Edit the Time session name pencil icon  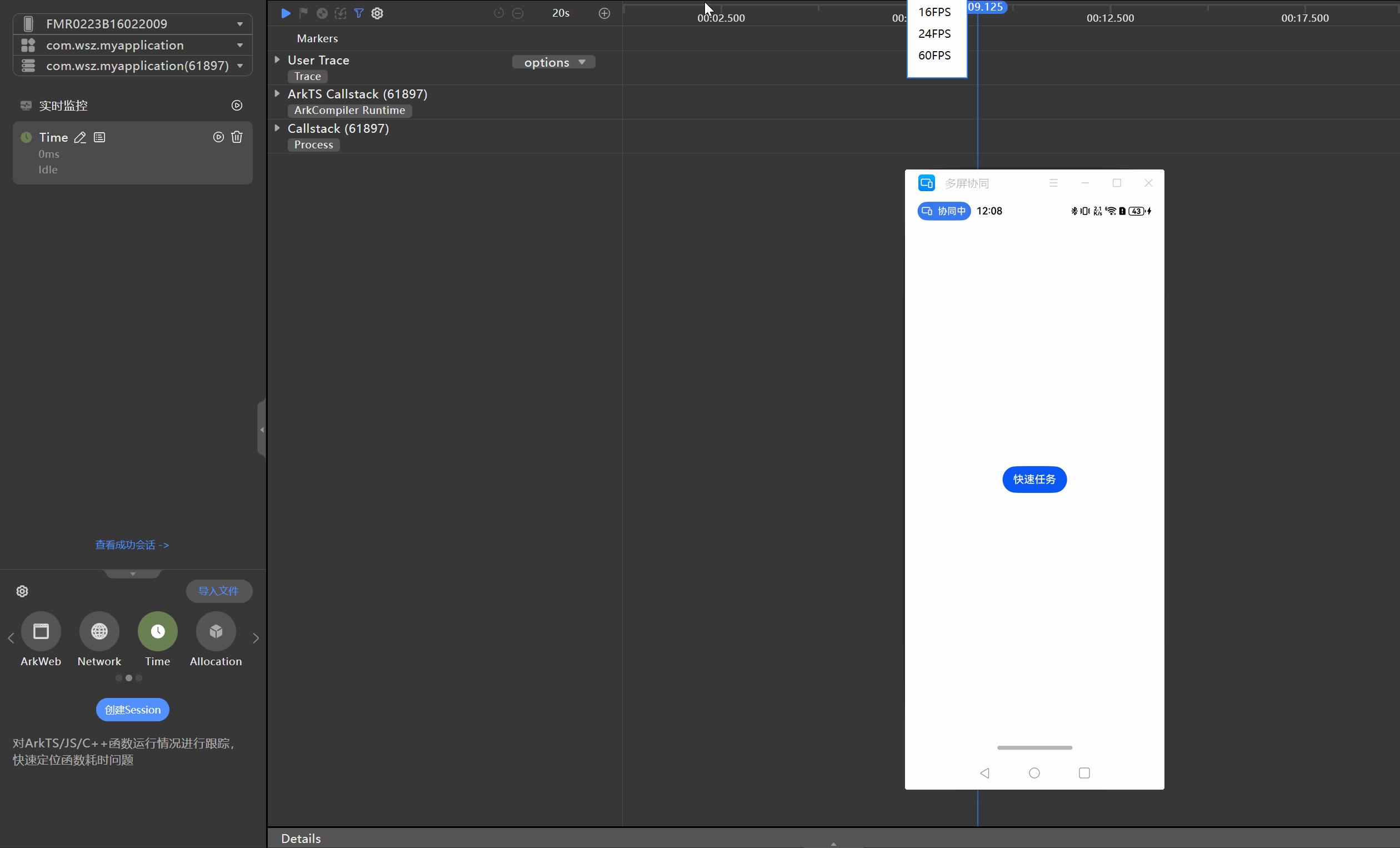tap(80, 137)
